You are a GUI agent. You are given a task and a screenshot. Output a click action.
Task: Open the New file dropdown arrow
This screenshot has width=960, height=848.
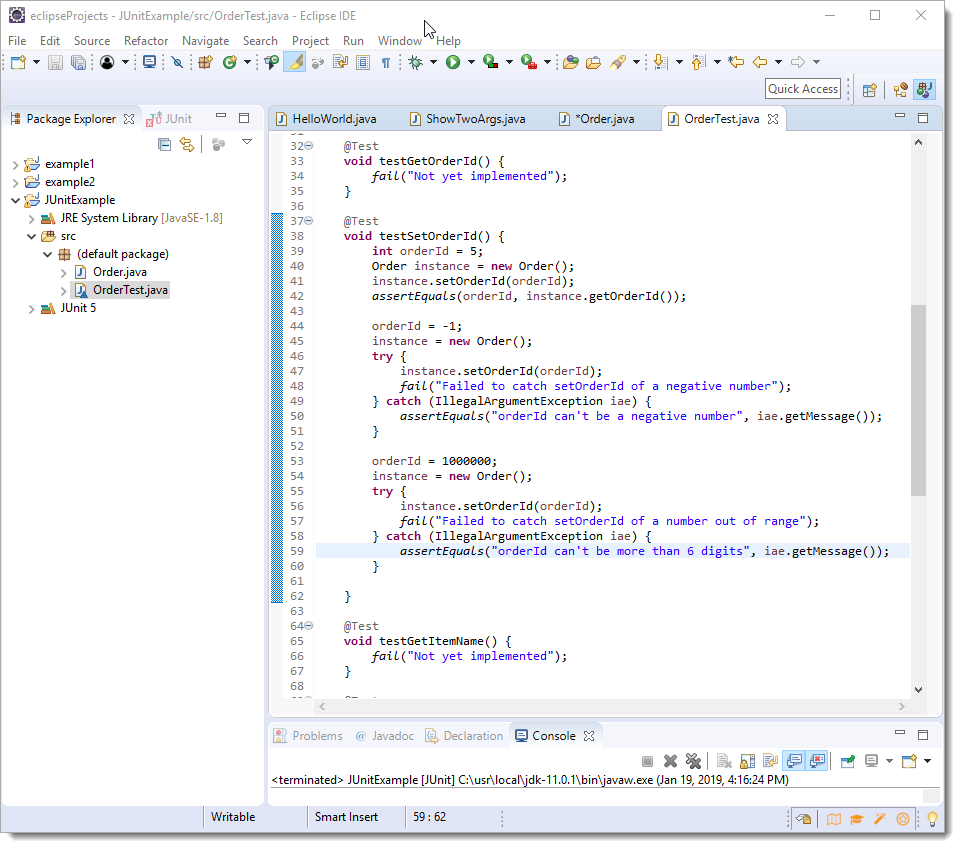(36, 62)
